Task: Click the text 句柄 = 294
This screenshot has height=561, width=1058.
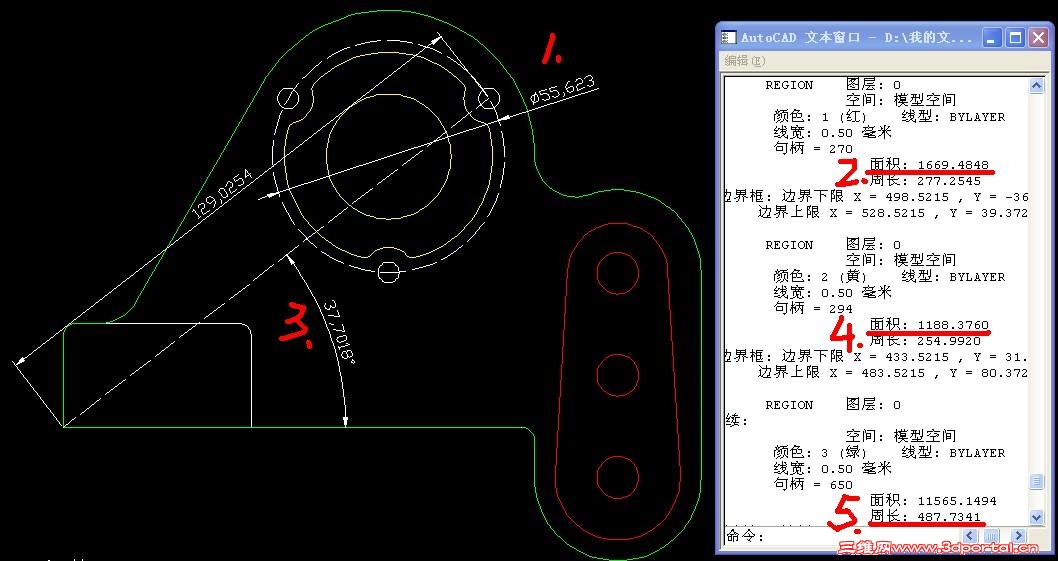Action: (813, 309)
